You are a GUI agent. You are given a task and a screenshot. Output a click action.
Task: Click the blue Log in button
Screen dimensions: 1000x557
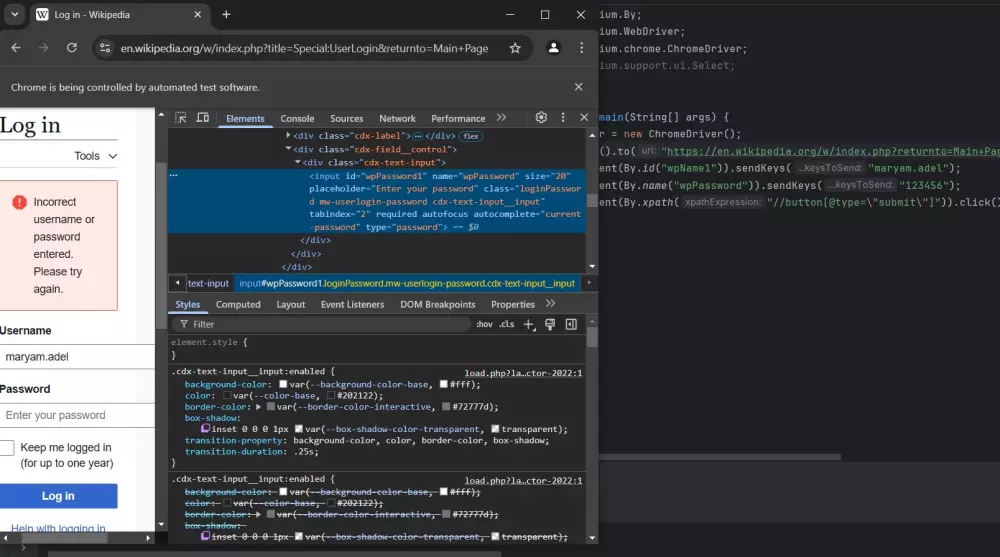click(x=58, y=496)
